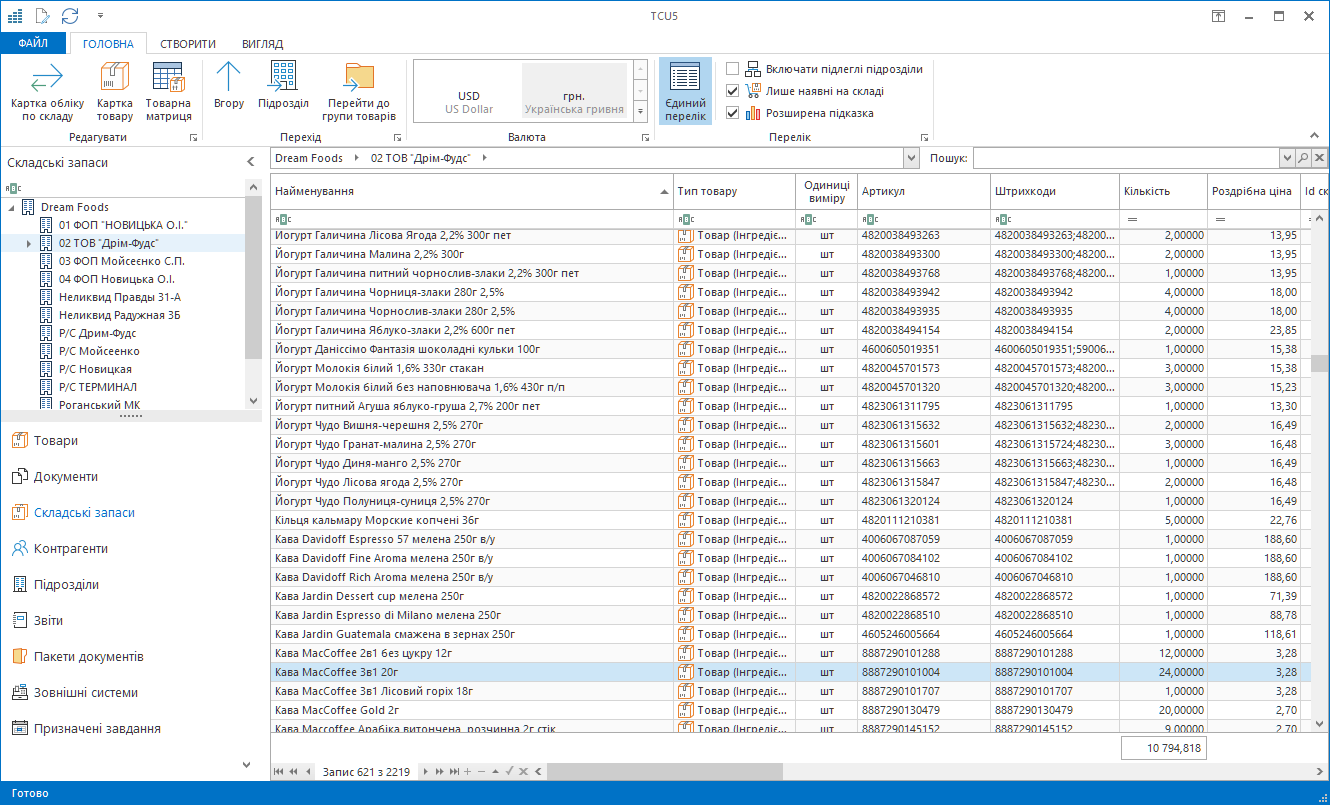Uncheck Розширена підказка
The image size is (1330, 805).
coord(733,113)
